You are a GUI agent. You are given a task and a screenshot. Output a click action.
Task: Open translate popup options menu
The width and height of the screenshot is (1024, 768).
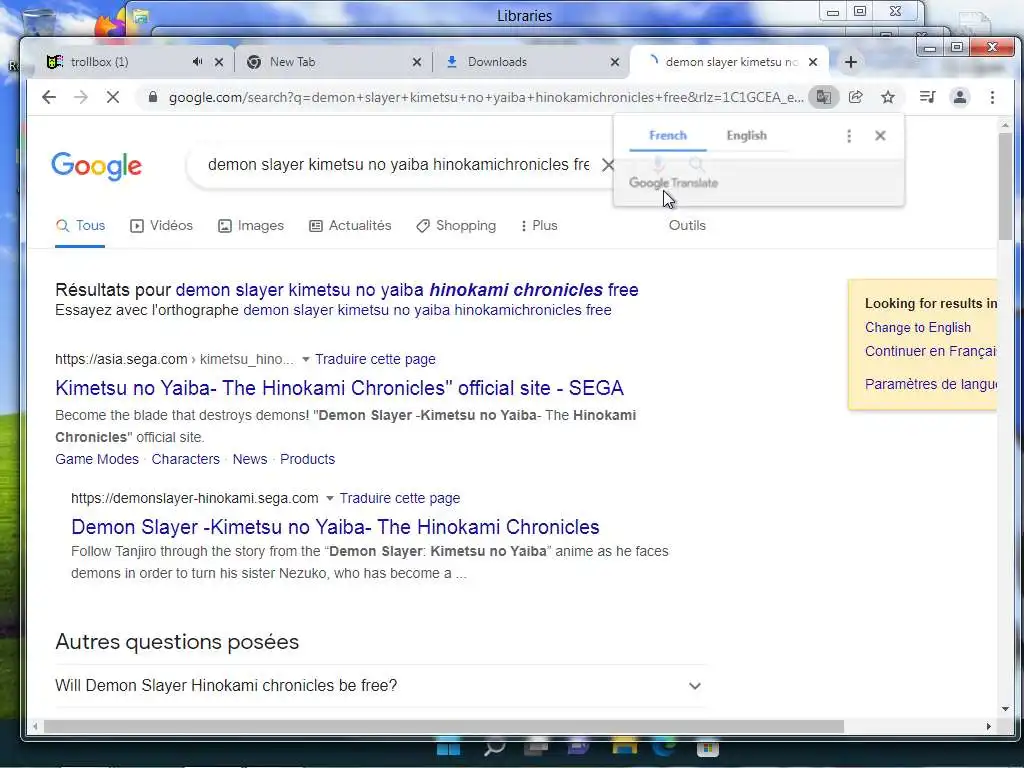pos(848,136)
